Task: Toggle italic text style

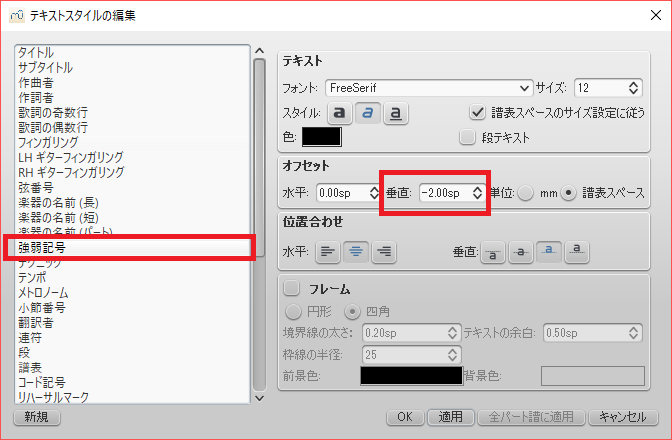Action: click(368, 113)
